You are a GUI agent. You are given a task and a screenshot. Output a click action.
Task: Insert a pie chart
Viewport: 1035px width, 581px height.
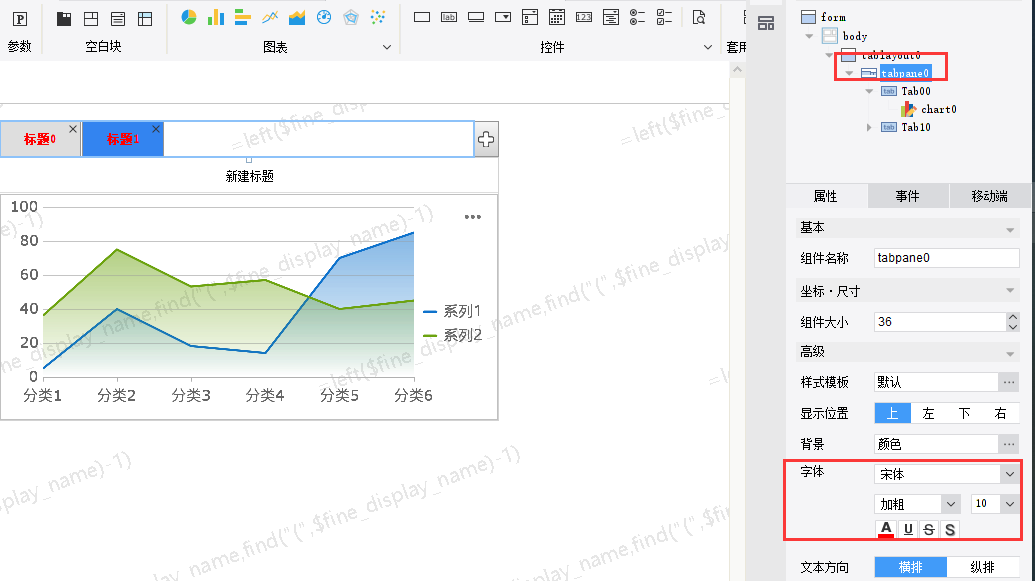189,17
